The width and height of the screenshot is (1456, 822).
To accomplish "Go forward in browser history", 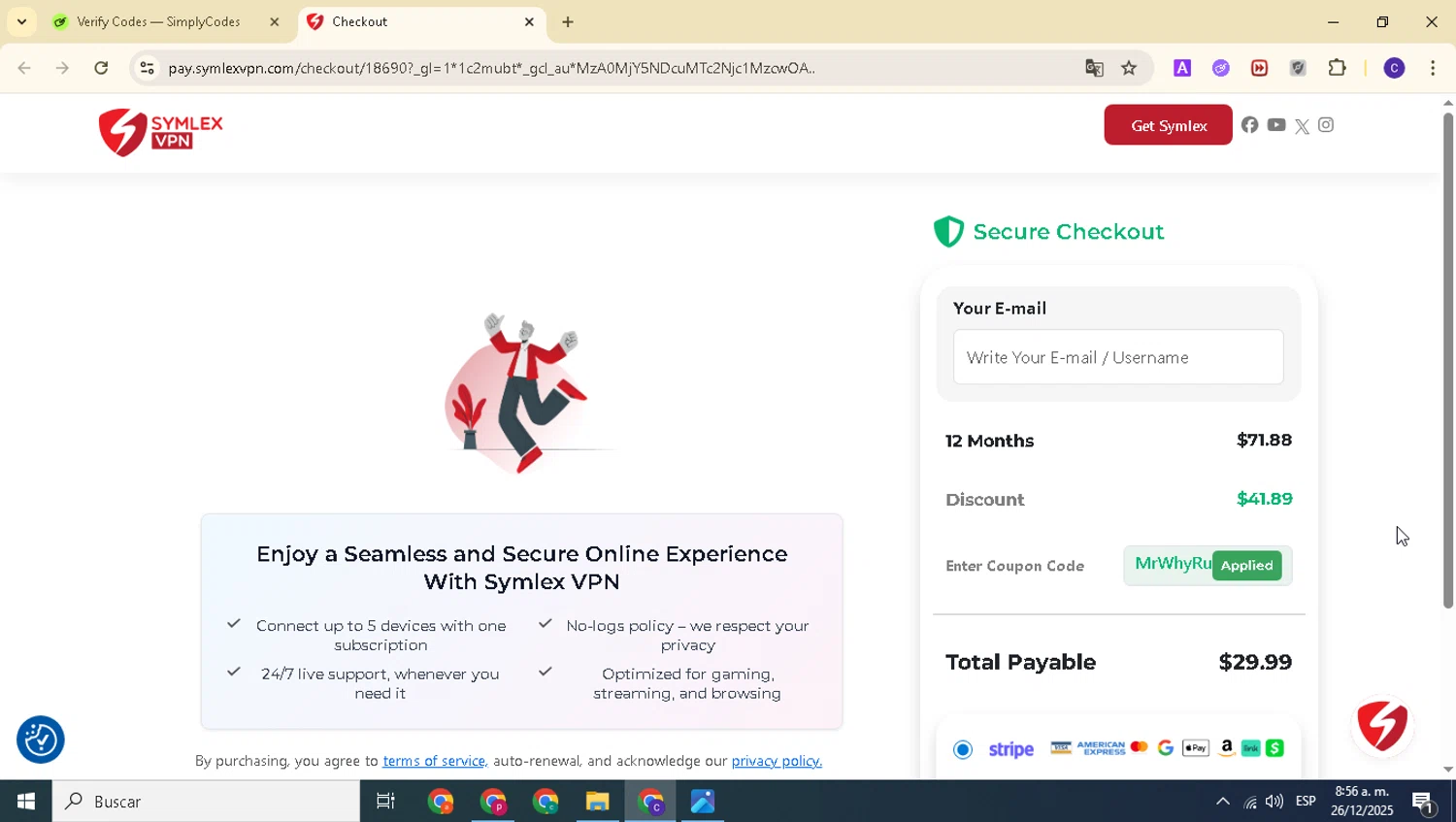I will 62,68.
